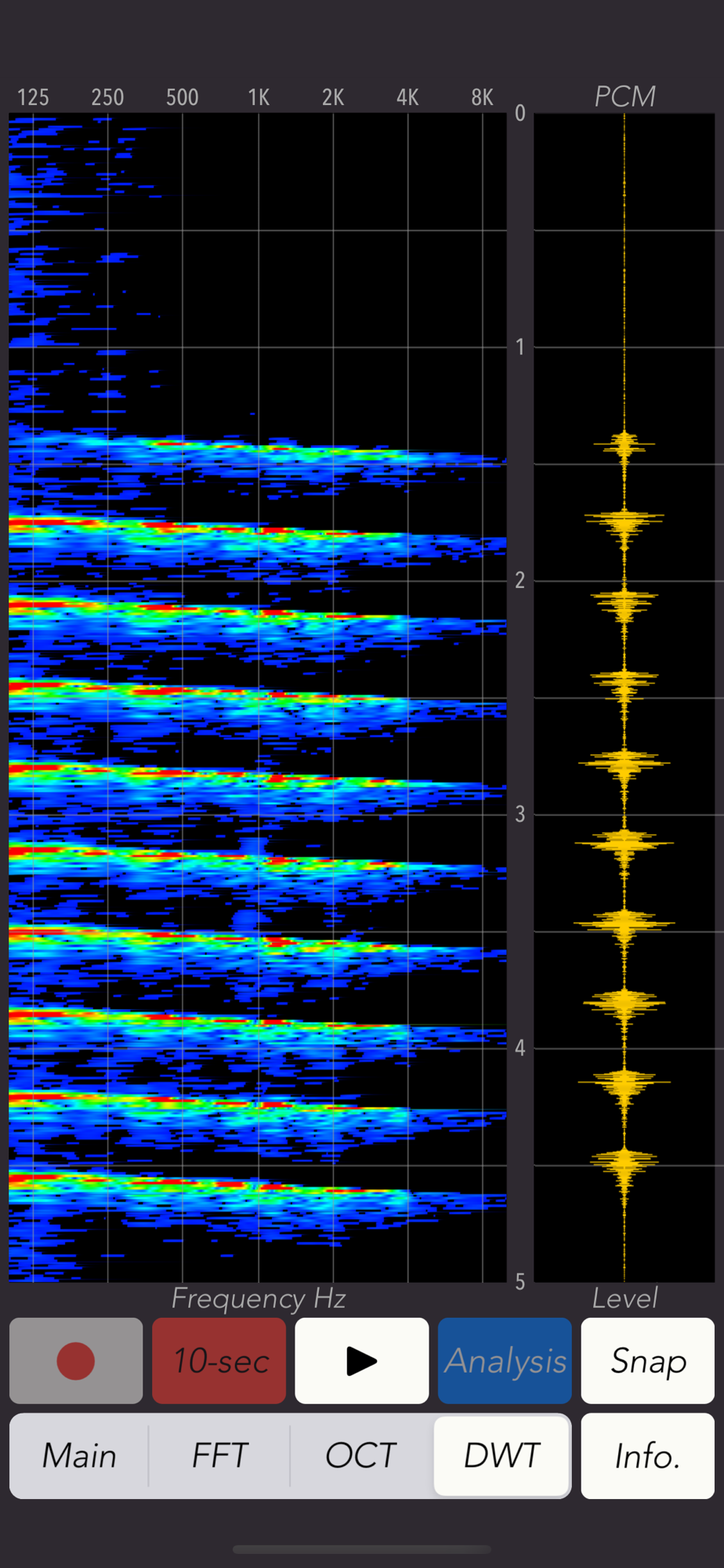Tap the 2K frequency axis label
Screen dimensions: 724x1568
tap(333, 97)
